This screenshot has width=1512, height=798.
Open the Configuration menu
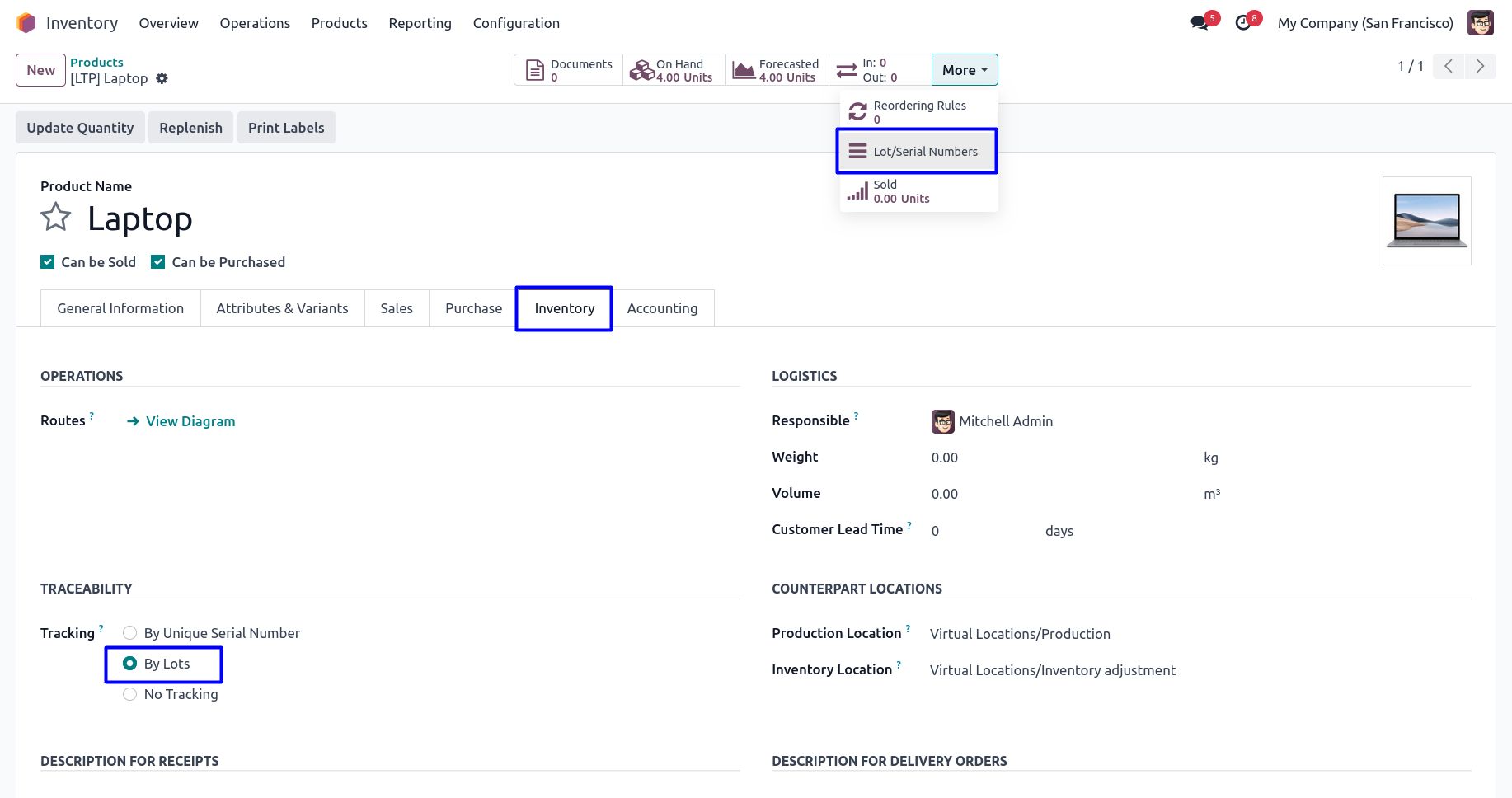click(516, 23)
